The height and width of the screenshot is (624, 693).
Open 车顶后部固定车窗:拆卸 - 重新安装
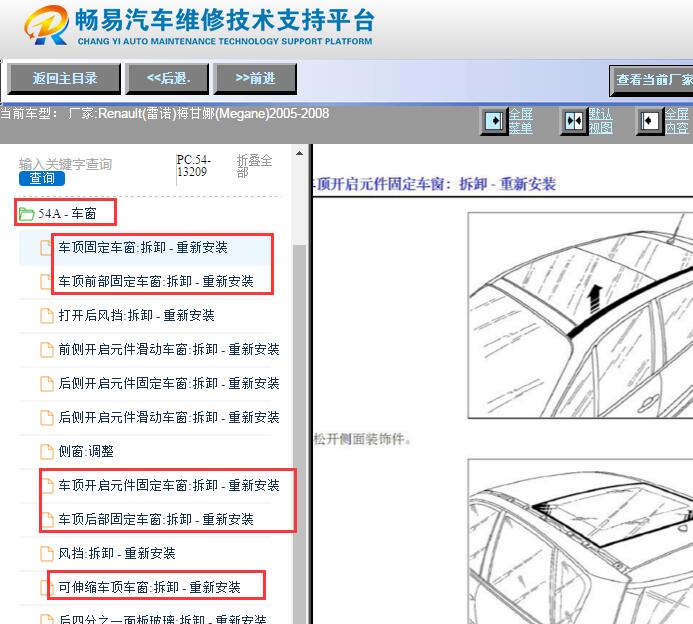[156, 519]
